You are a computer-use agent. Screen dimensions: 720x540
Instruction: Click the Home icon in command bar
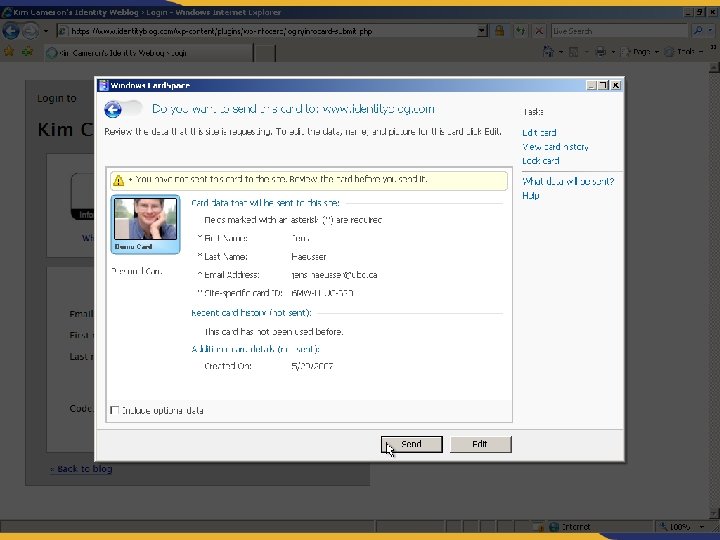(x=548, y=51)
